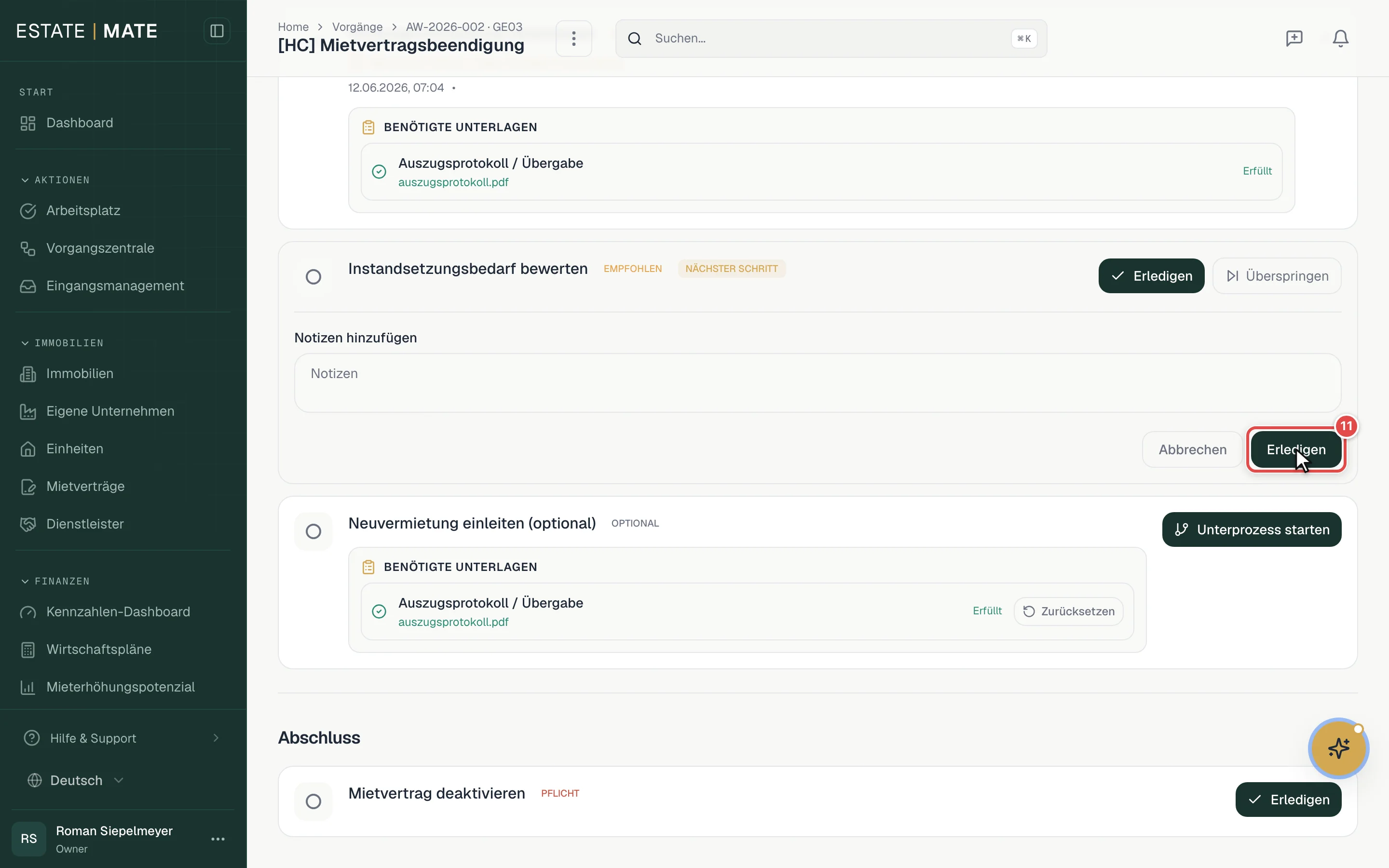This screenshot has height=868, width=1389.
Task: Click the Hilfe & Support question mark icon
Action: 31,738
